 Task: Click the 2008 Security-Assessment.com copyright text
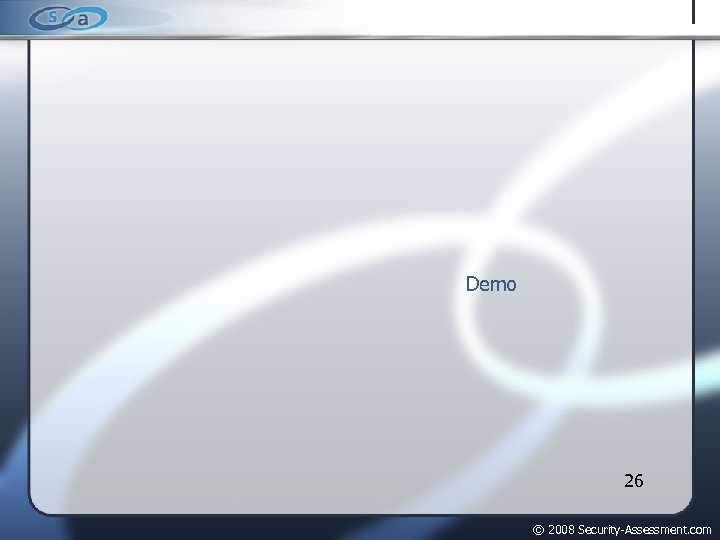(622, 529)
